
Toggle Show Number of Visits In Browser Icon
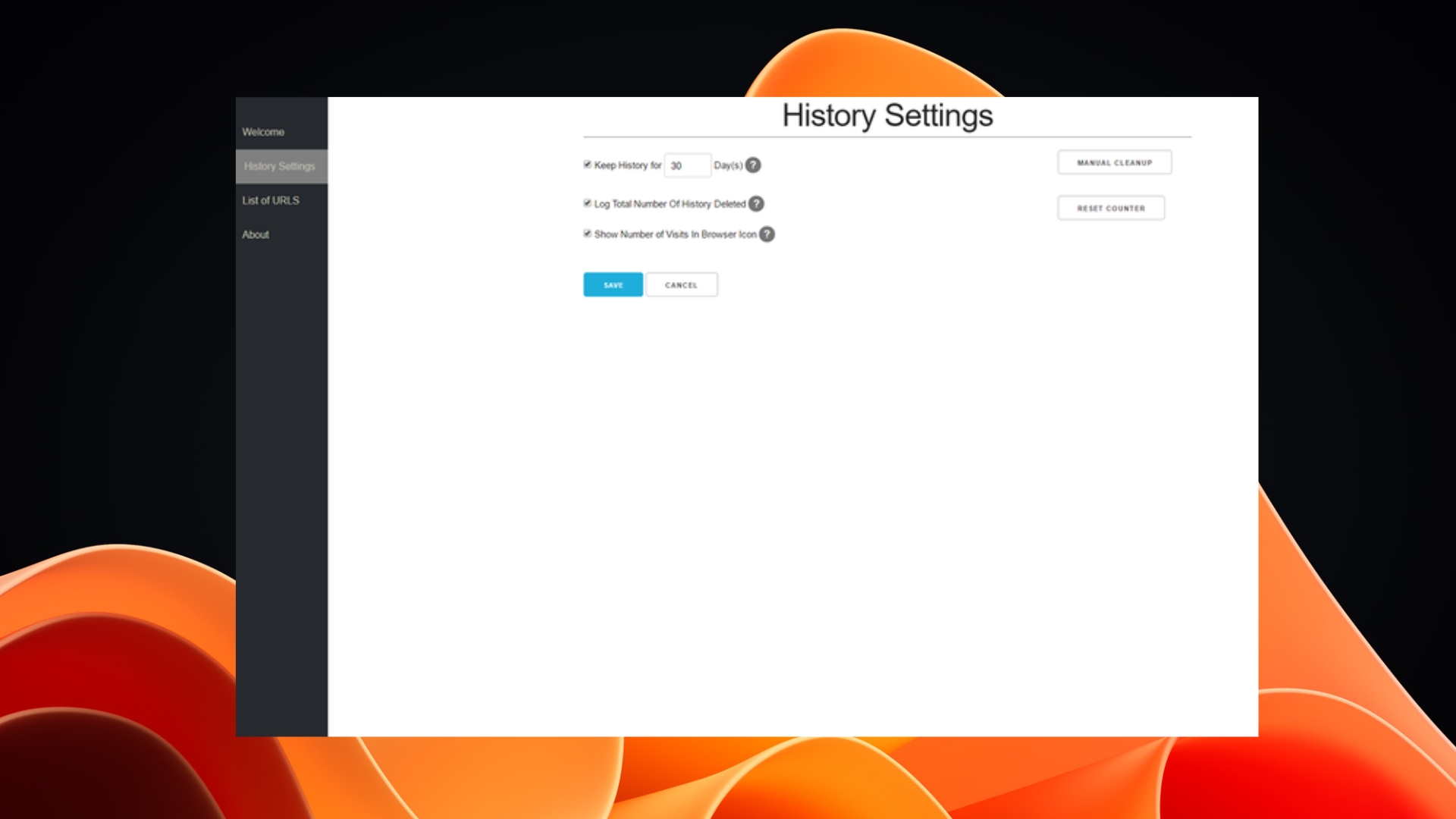pyautogui.click(x=587, y=234)
